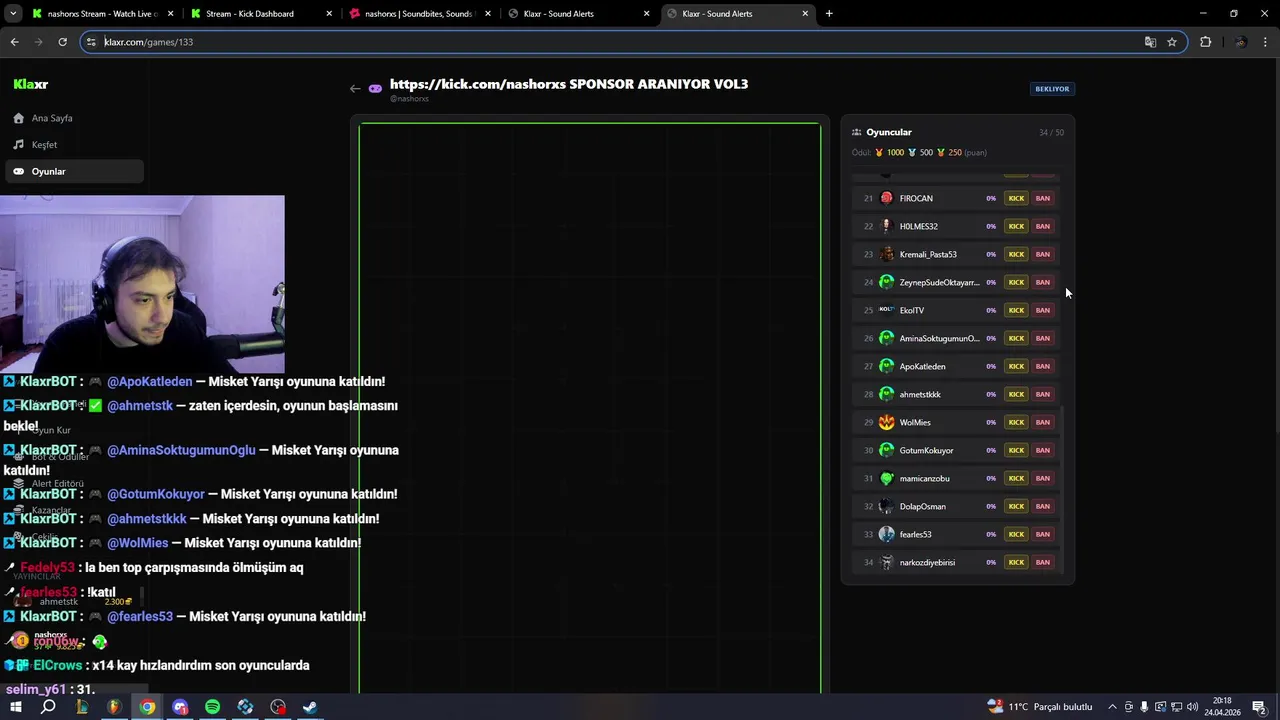
Task: Kick player FIROCAN
Action: [x=1016, y=198]
